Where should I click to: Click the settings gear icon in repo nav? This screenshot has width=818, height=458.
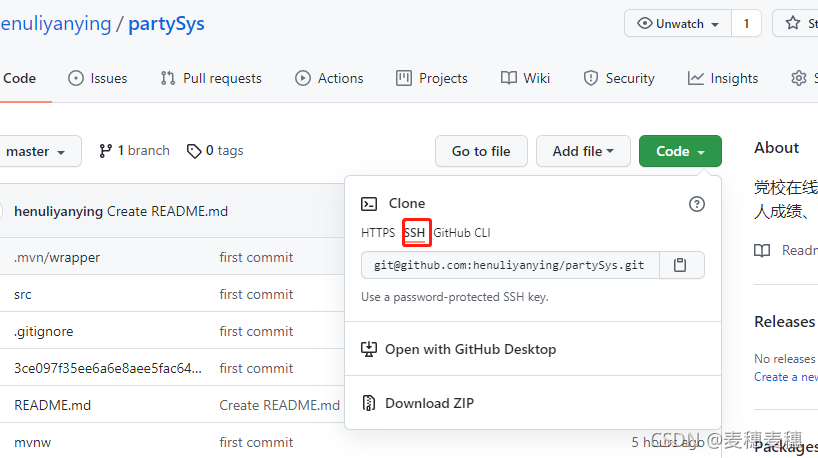click(799, 78)
